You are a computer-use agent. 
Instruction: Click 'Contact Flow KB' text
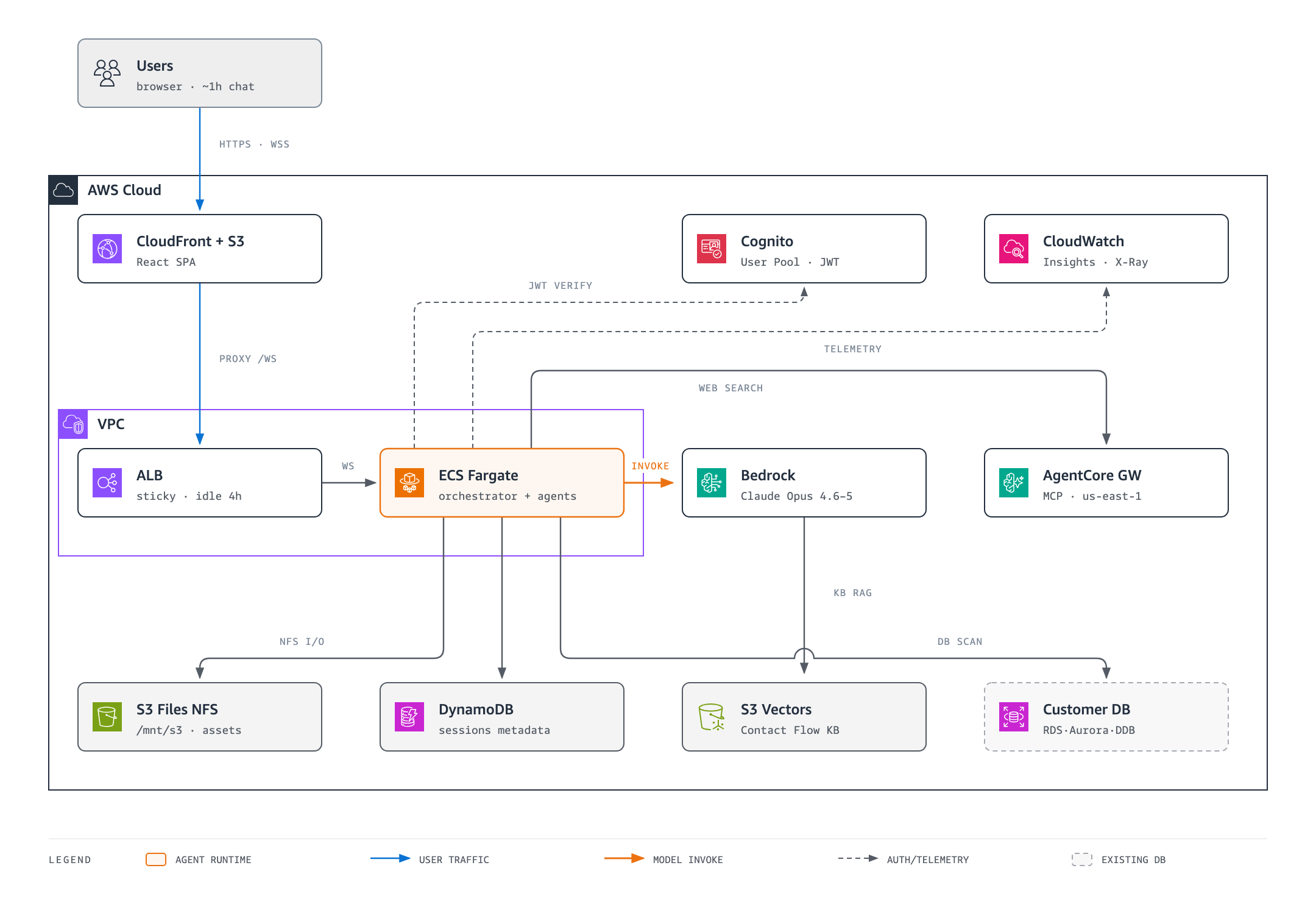point(790,730)
